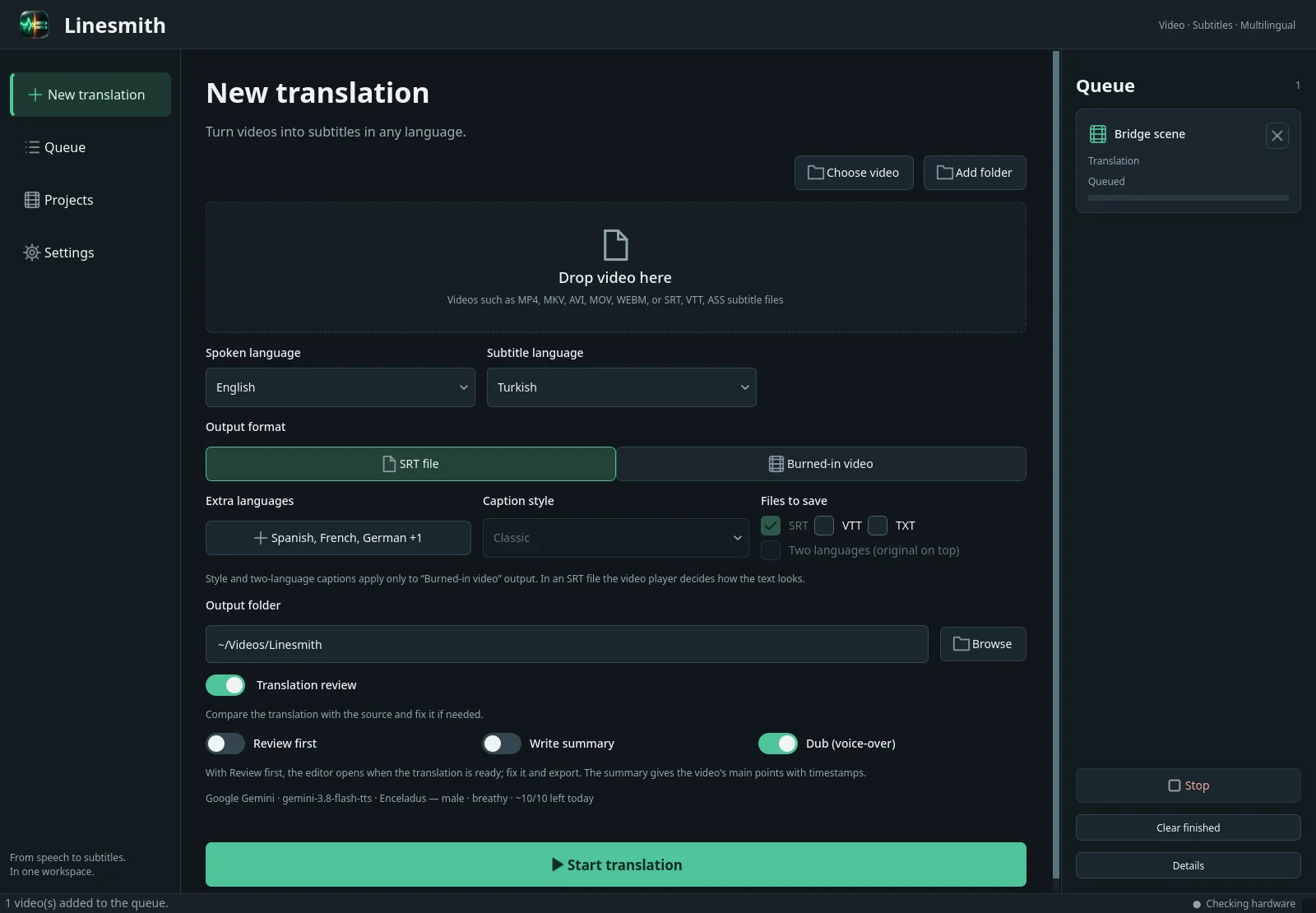
Task: Click the main panel vertical scrollbar
Action: (x=1056, y=465)
